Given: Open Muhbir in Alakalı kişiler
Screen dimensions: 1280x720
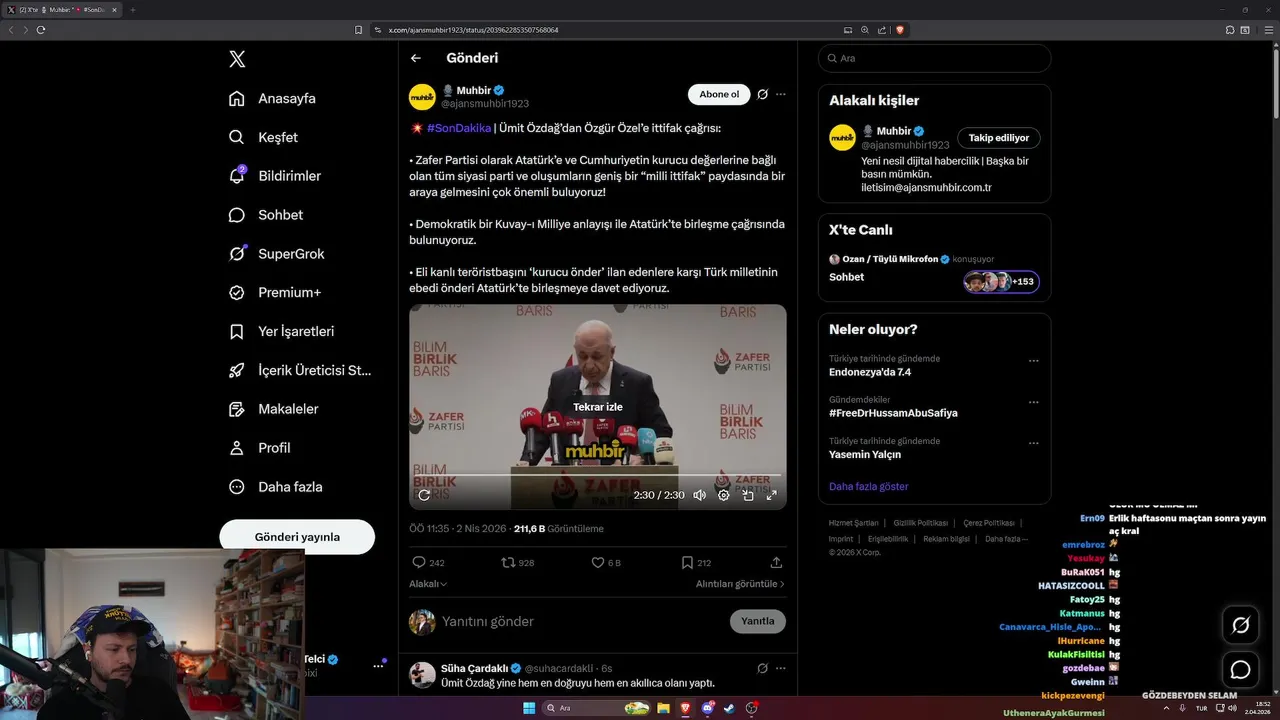Looking at the screenshot, I should pos(894,131).
